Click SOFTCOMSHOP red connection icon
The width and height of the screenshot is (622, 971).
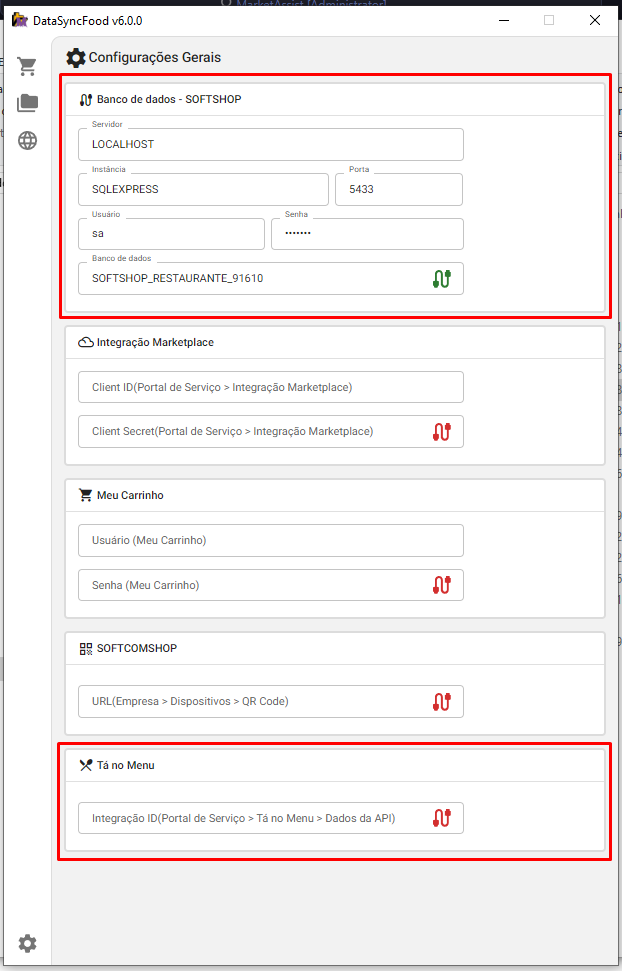pos(442,701)
